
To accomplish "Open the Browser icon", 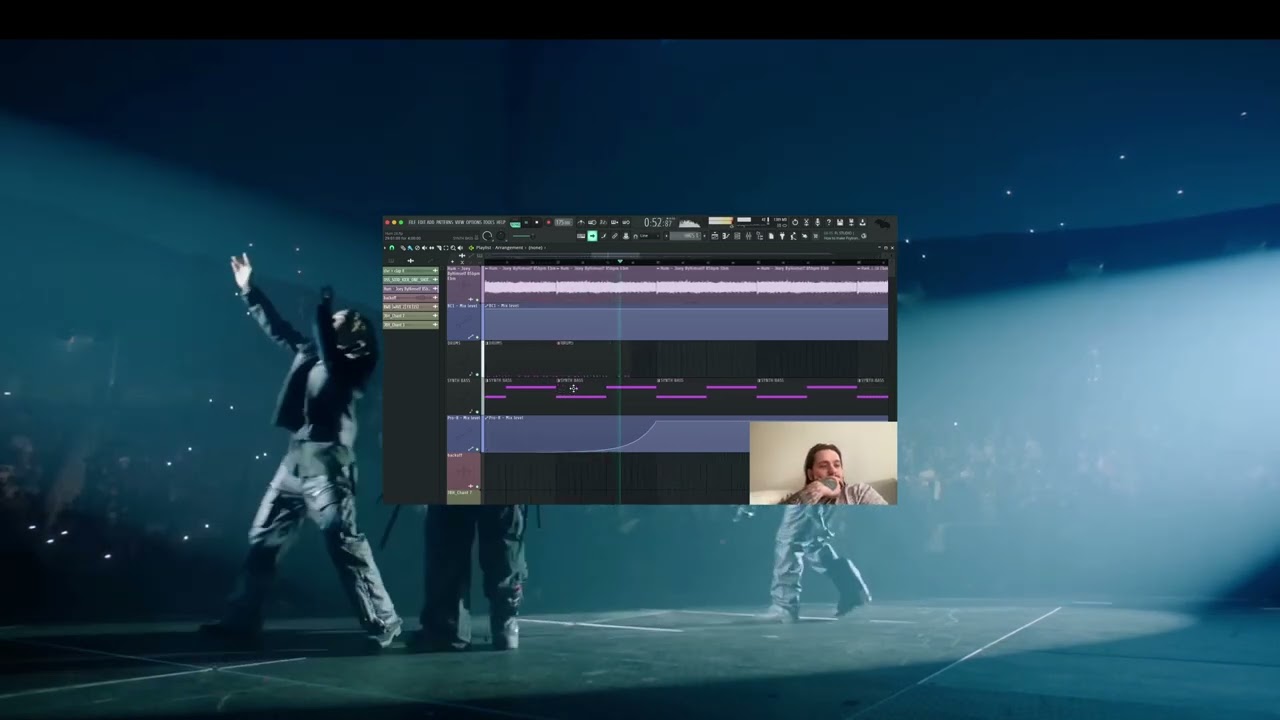I will pyautogui.click(x=759, y=236).
